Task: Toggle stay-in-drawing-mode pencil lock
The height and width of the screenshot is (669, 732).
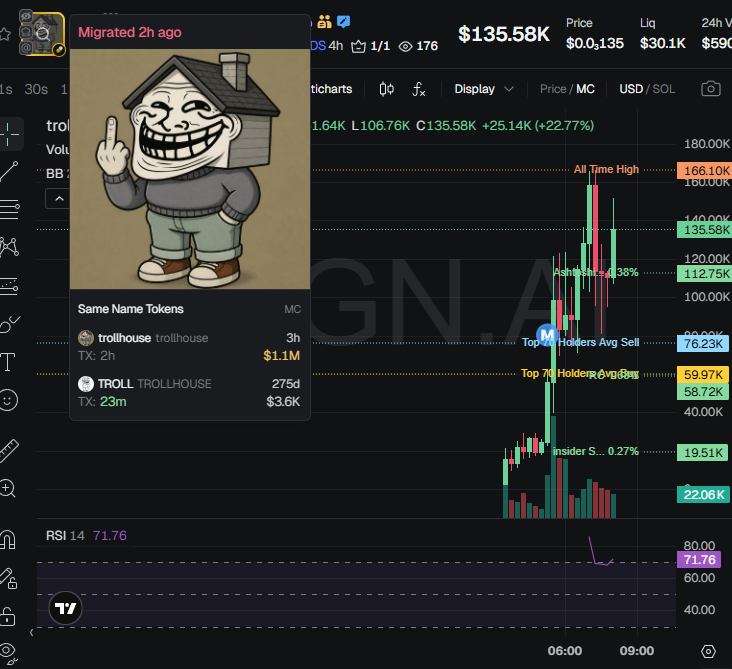Action: pyautogui.click(x=8, y=578)
